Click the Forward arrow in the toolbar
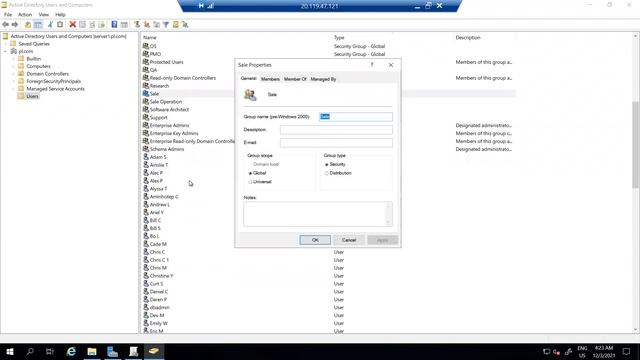This screenshot has height=360, width=640. pos(15,24)
